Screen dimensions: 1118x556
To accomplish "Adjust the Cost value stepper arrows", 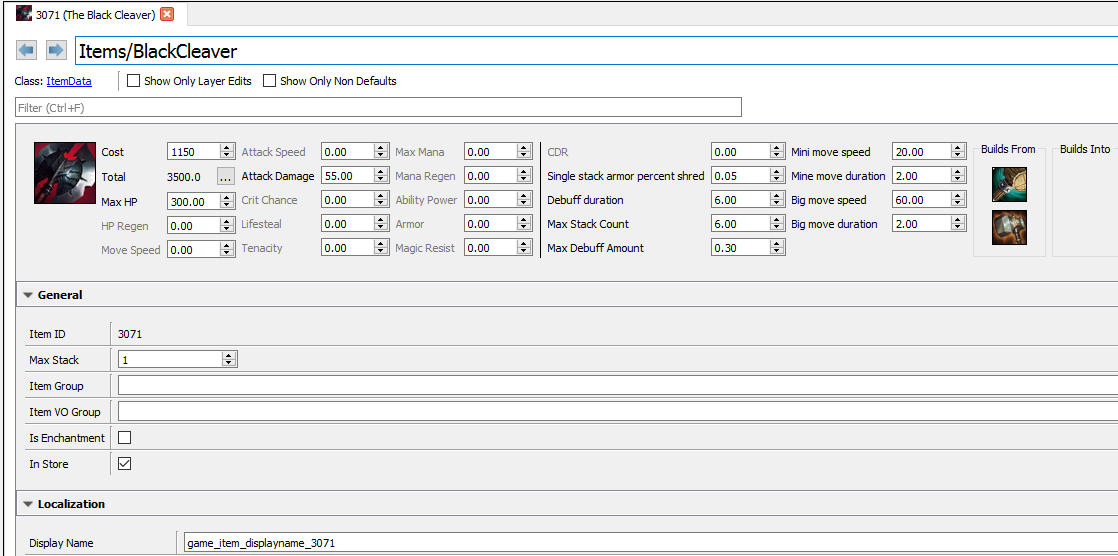I will pyautogui.click(x=227, y=152).
